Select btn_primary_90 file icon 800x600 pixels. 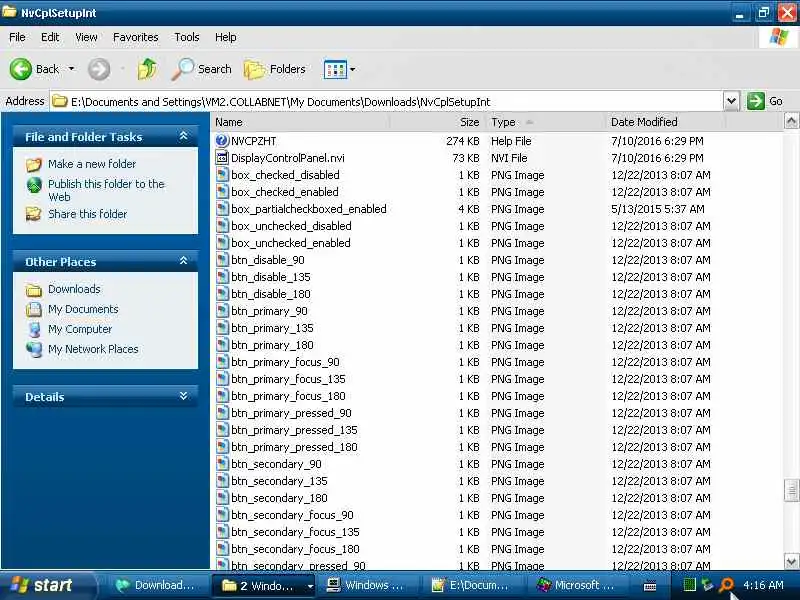(222, 311)
